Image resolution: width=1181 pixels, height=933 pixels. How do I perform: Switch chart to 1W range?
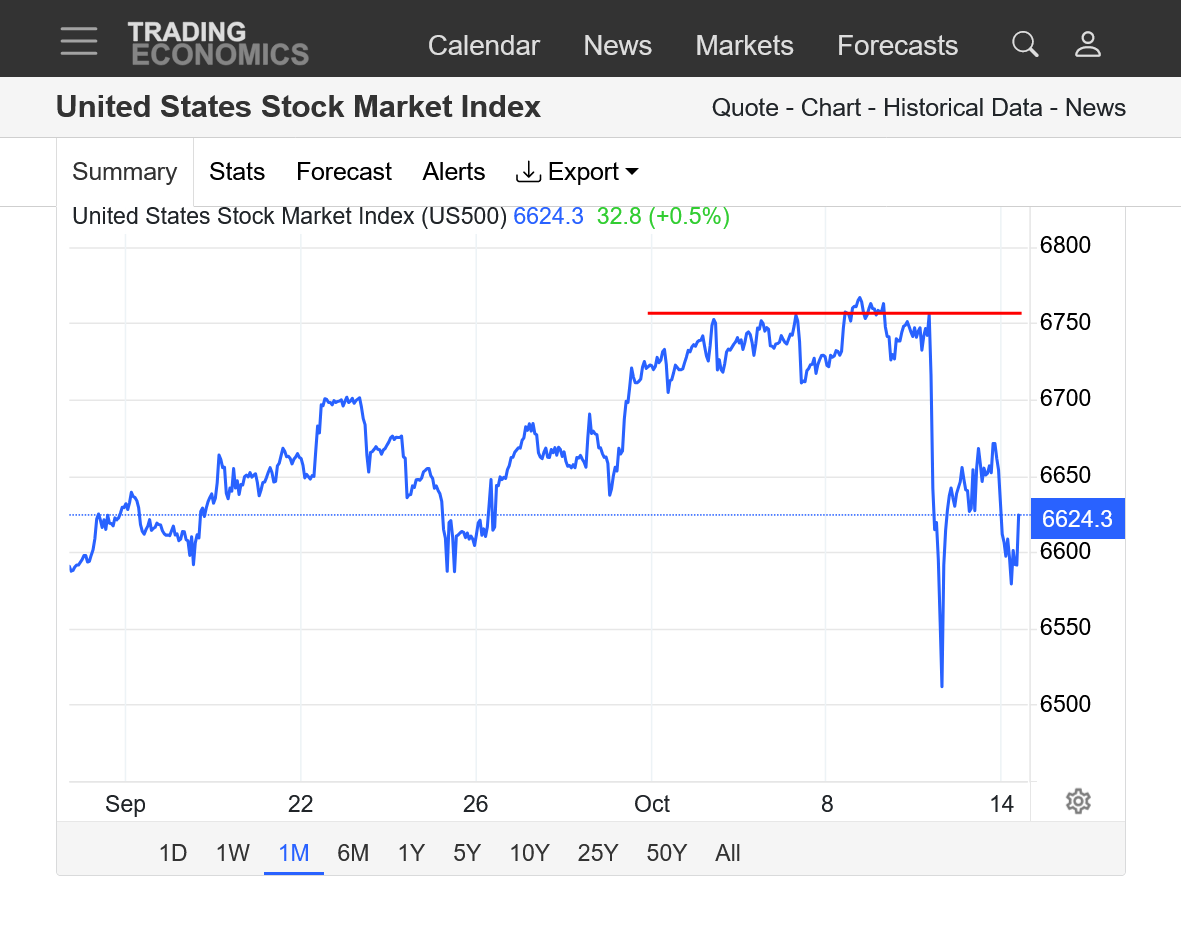233,853
